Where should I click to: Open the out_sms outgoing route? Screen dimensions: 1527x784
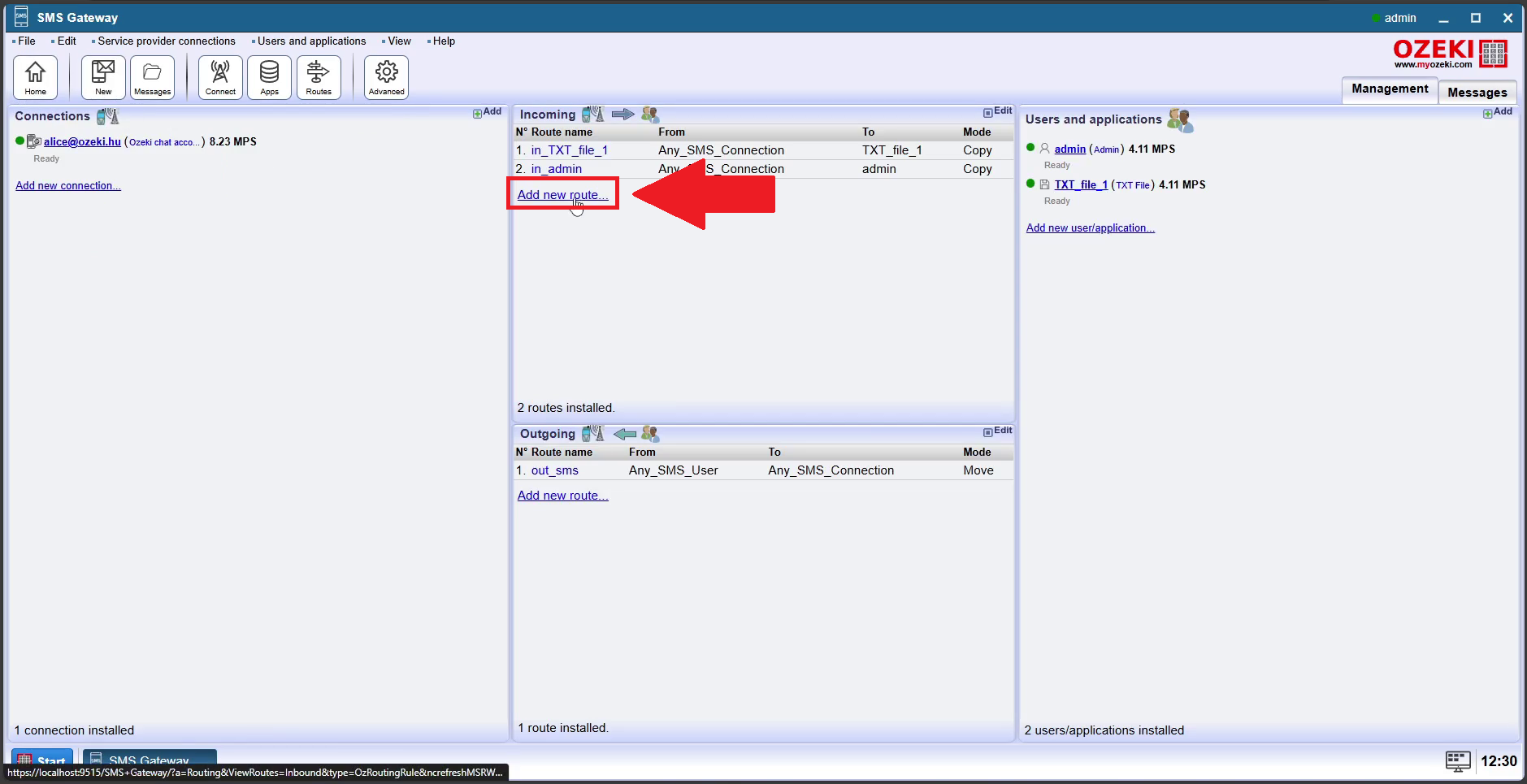(x=554, y=470)
